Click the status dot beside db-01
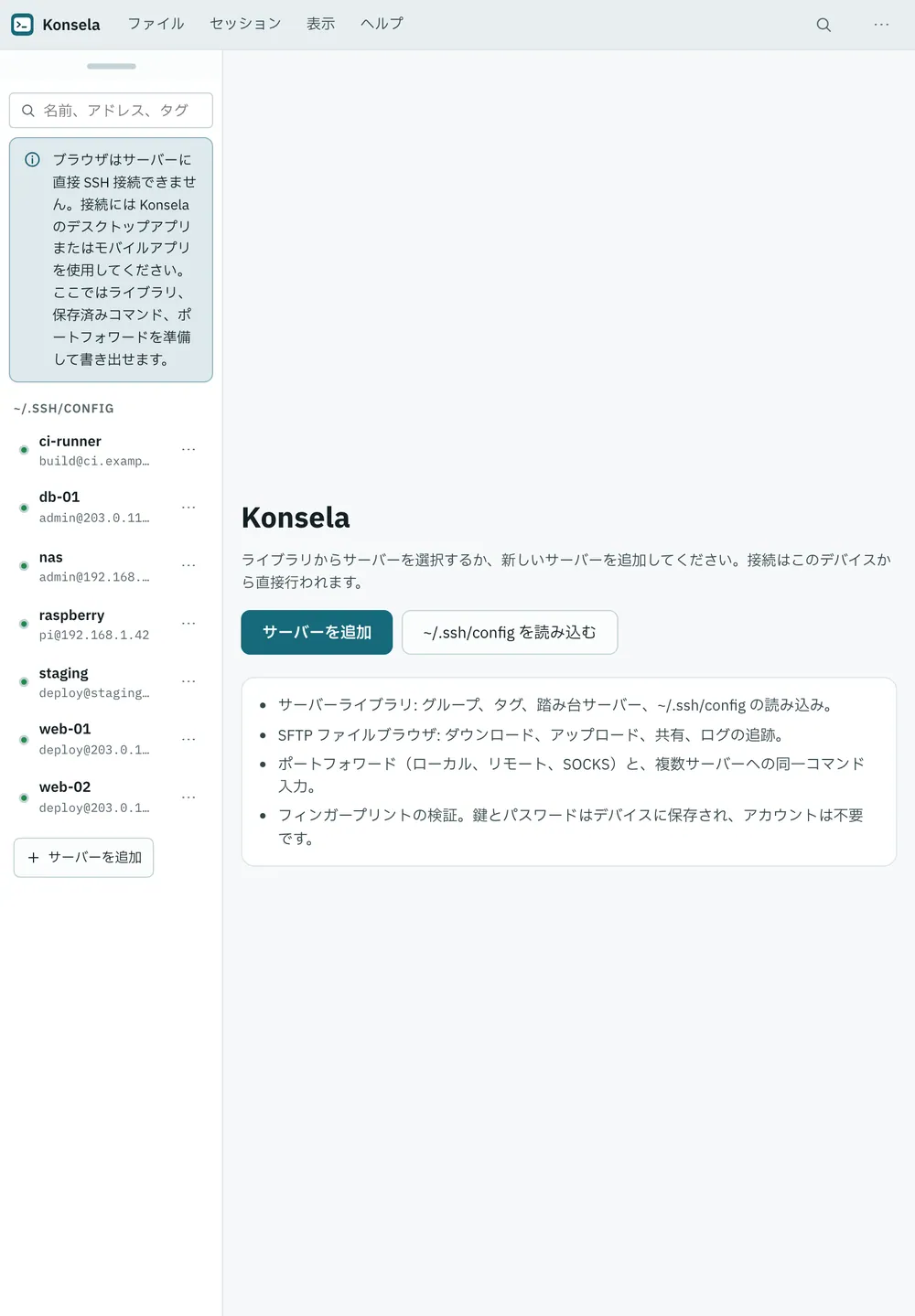This screenshot has height=1316, width=915. [24, 508]
